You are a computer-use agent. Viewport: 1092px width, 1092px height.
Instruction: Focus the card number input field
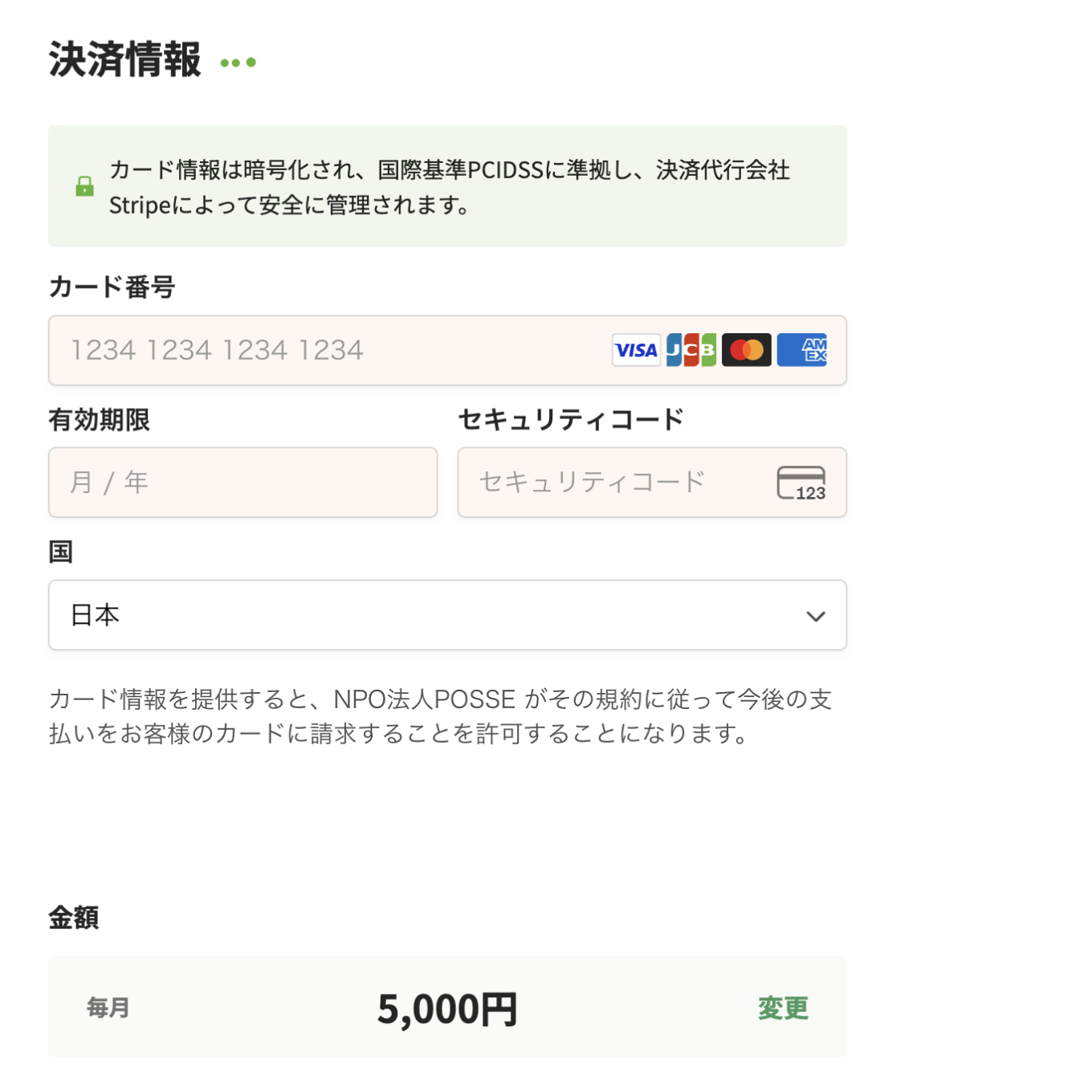tap(321, 350)
